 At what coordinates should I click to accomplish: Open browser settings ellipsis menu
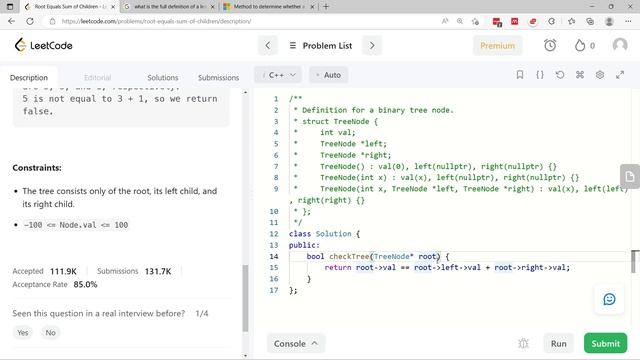click(x=628, y=21)
